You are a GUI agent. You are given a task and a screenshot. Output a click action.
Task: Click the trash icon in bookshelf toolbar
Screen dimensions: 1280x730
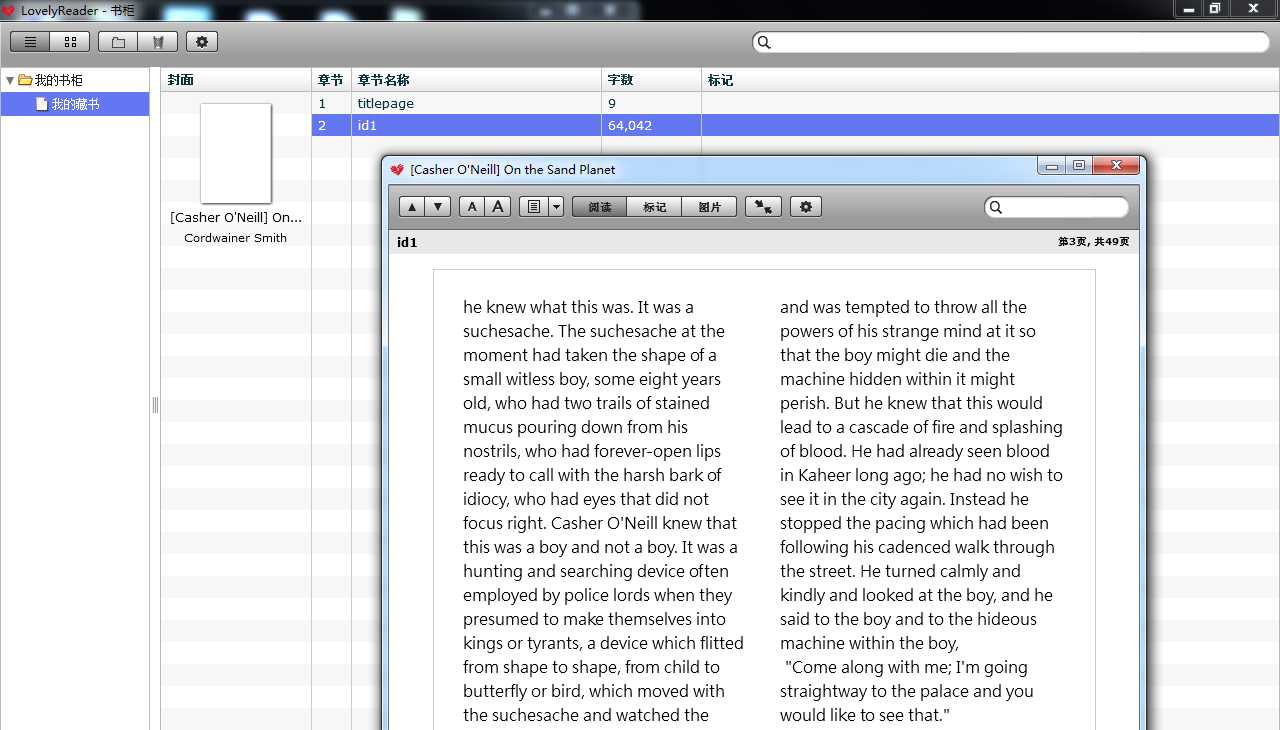pos(158,42)
